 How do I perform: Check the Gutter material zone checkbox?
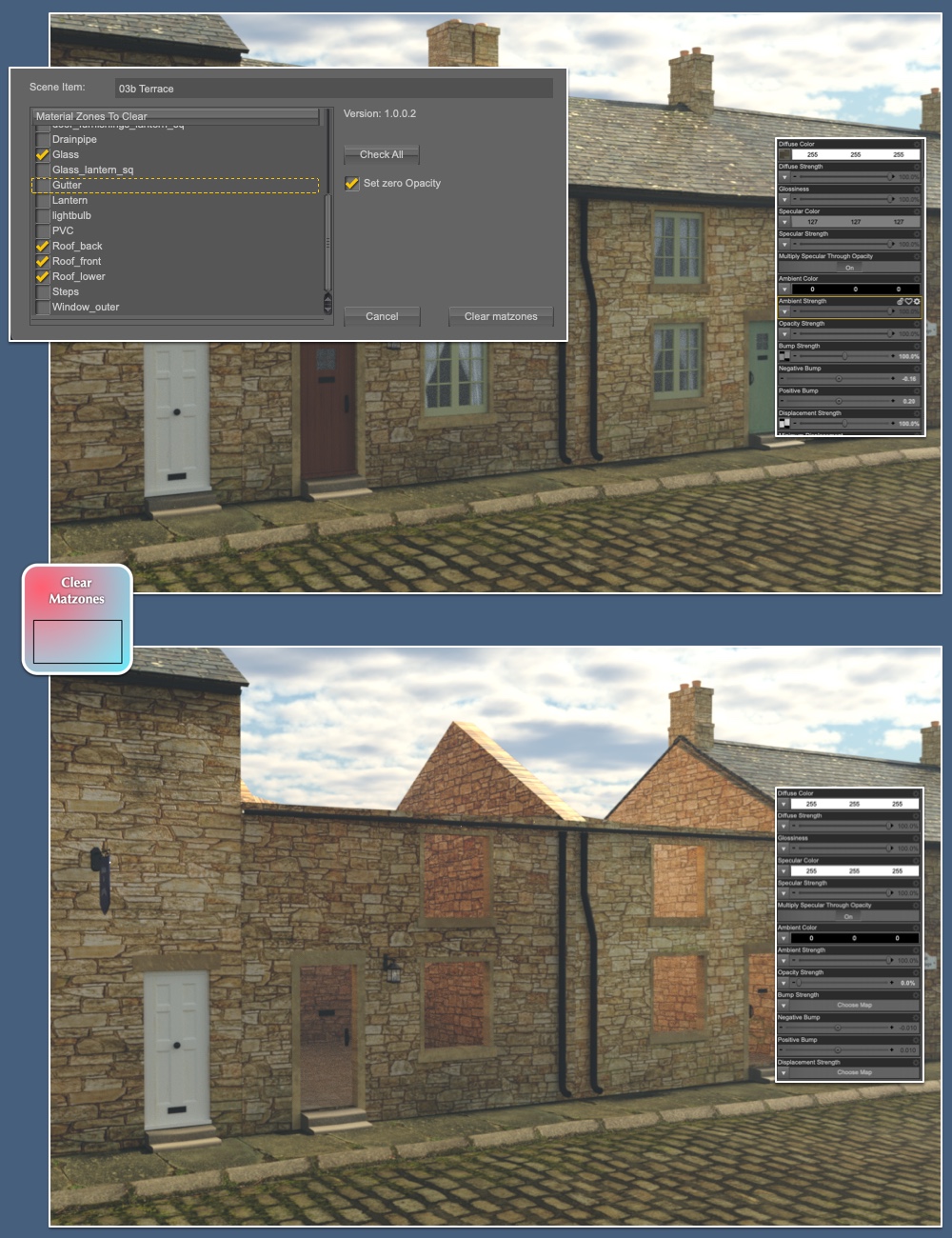[x=43, y=185]
